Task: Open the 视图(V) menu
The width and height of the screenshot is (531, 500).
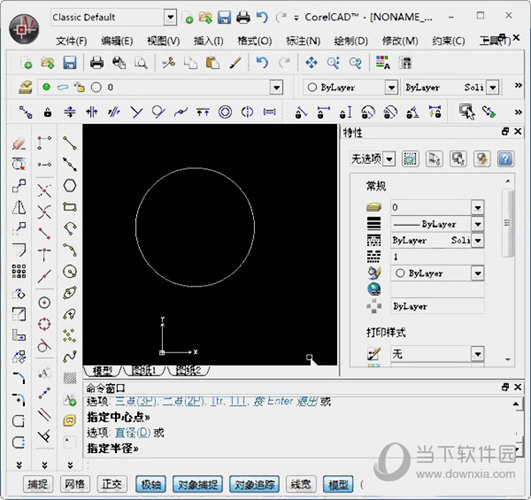Action: point(163,41)
